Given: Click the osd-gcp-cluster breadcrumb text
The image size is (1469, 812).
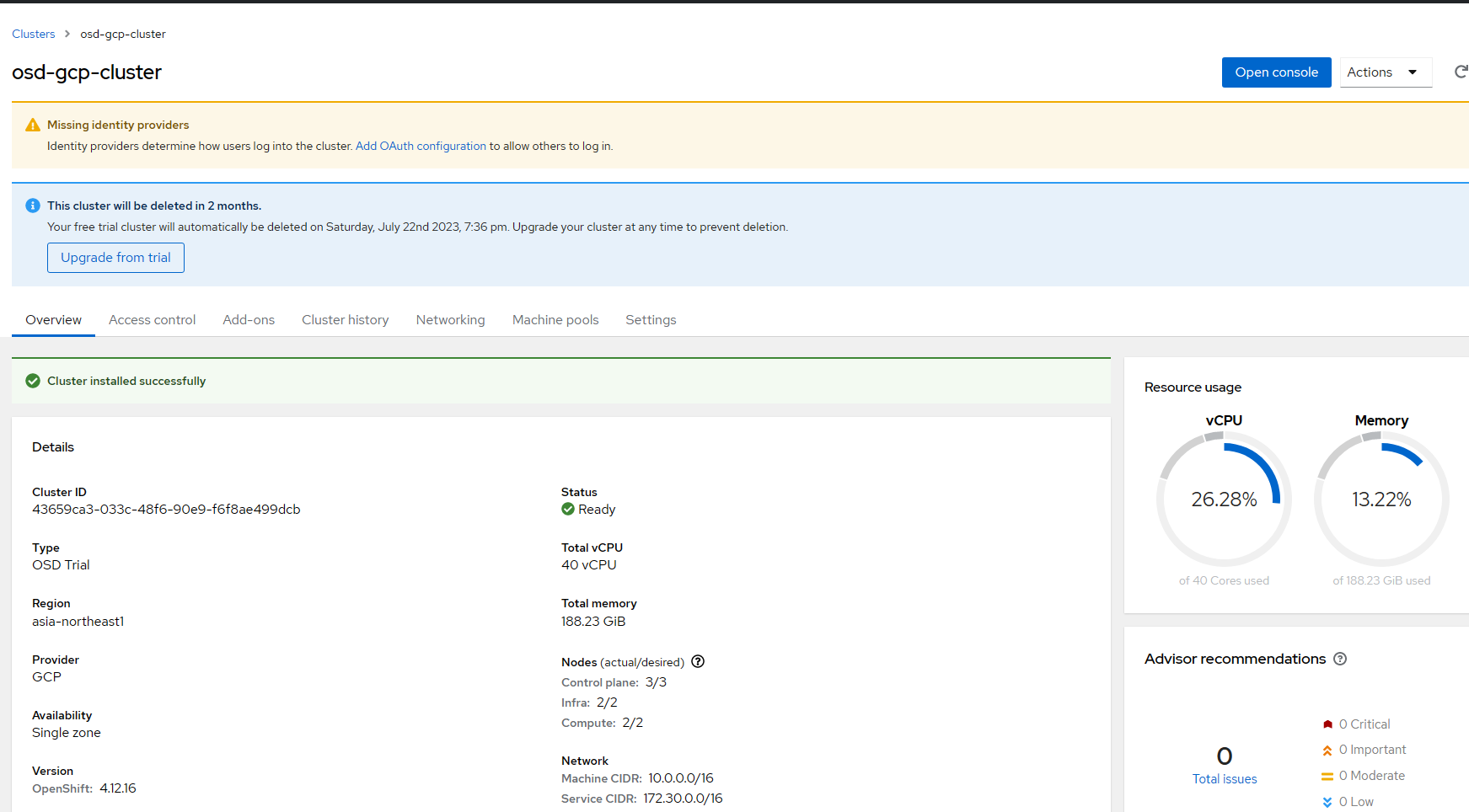Looking at the screenshot, I should point(123,34).
